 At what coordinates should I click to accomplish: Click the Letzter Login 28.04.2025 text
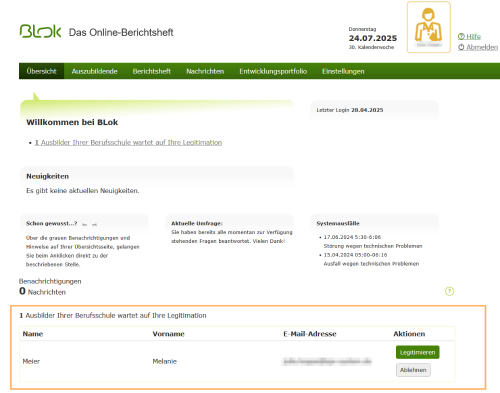350,110
